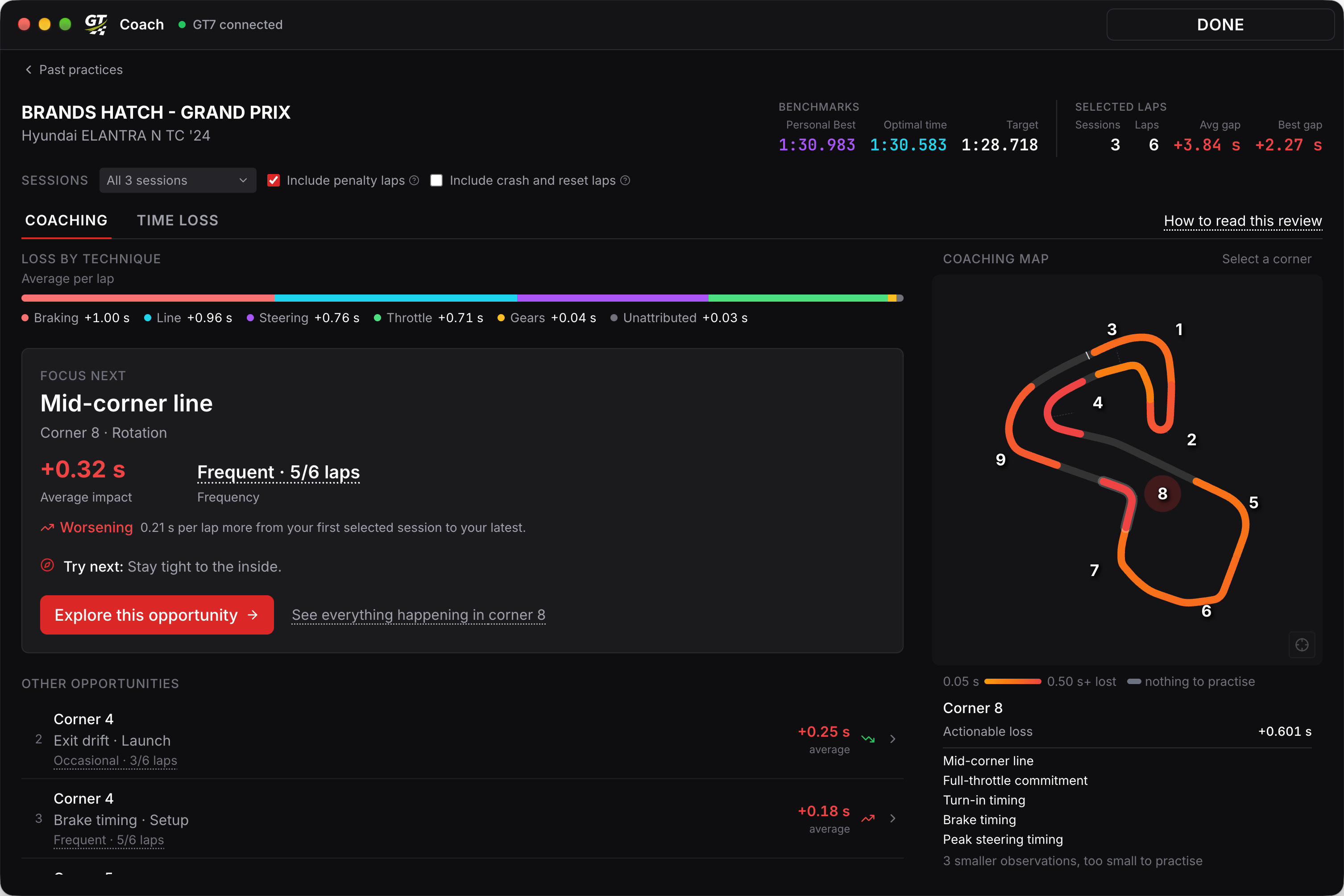
Task: Click the red worsening trend icon for Brake timing
Action: (868, 818)
